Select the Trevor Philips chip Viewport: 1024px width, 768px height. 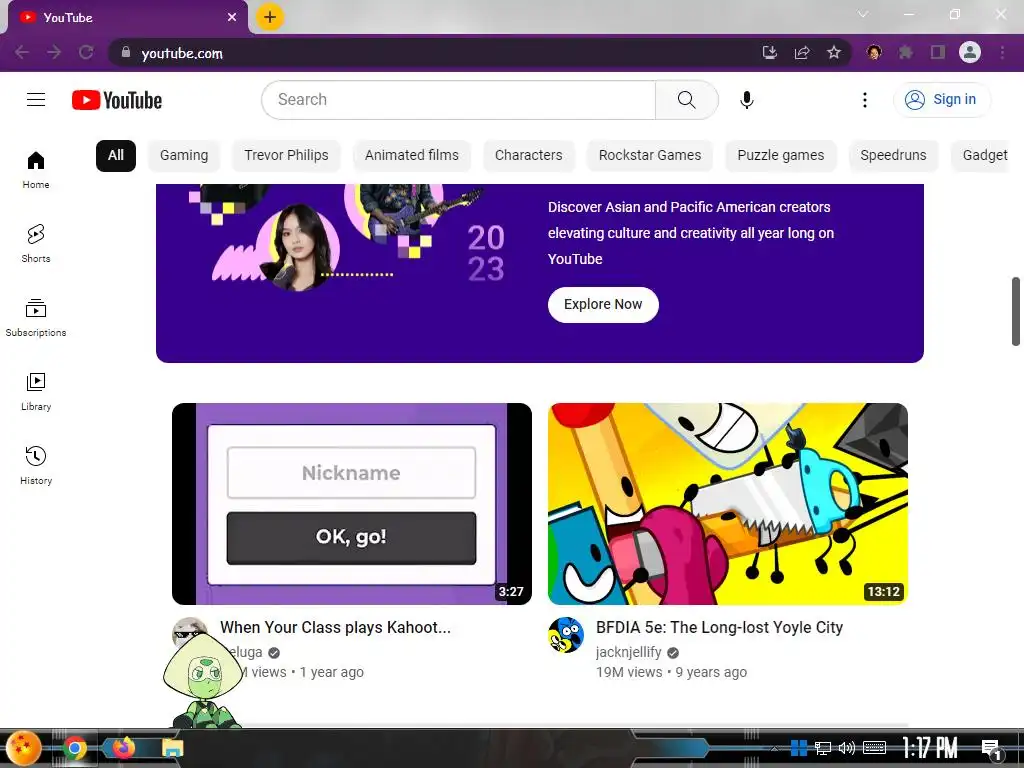click(286, 155)
